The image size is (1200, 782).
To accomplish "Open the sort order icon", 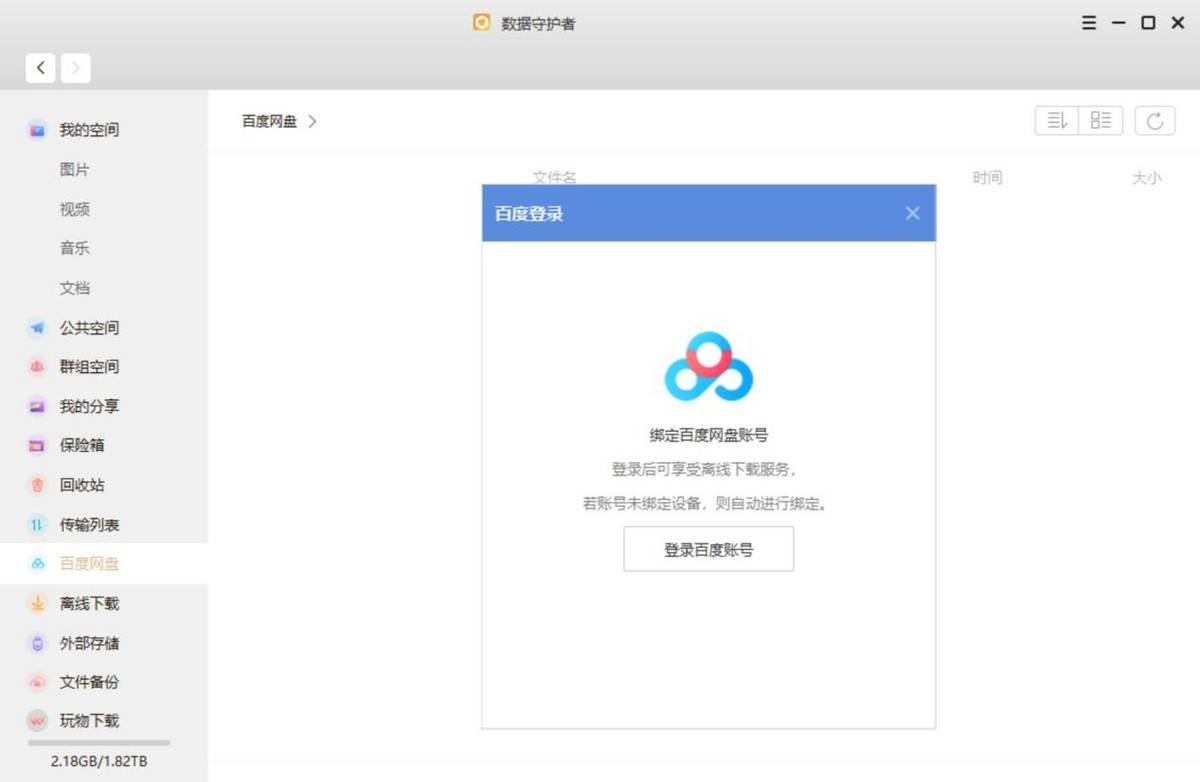I will [1057, 121].
